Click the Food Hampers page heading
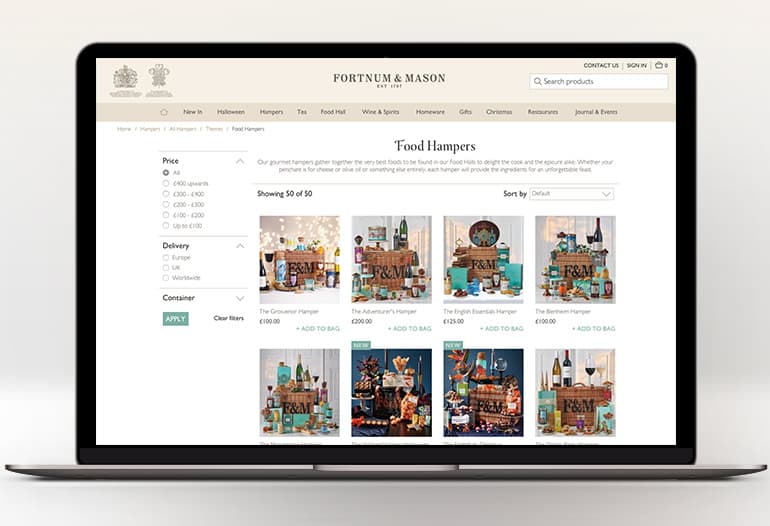The image size is (770, 526). [435, 146]
